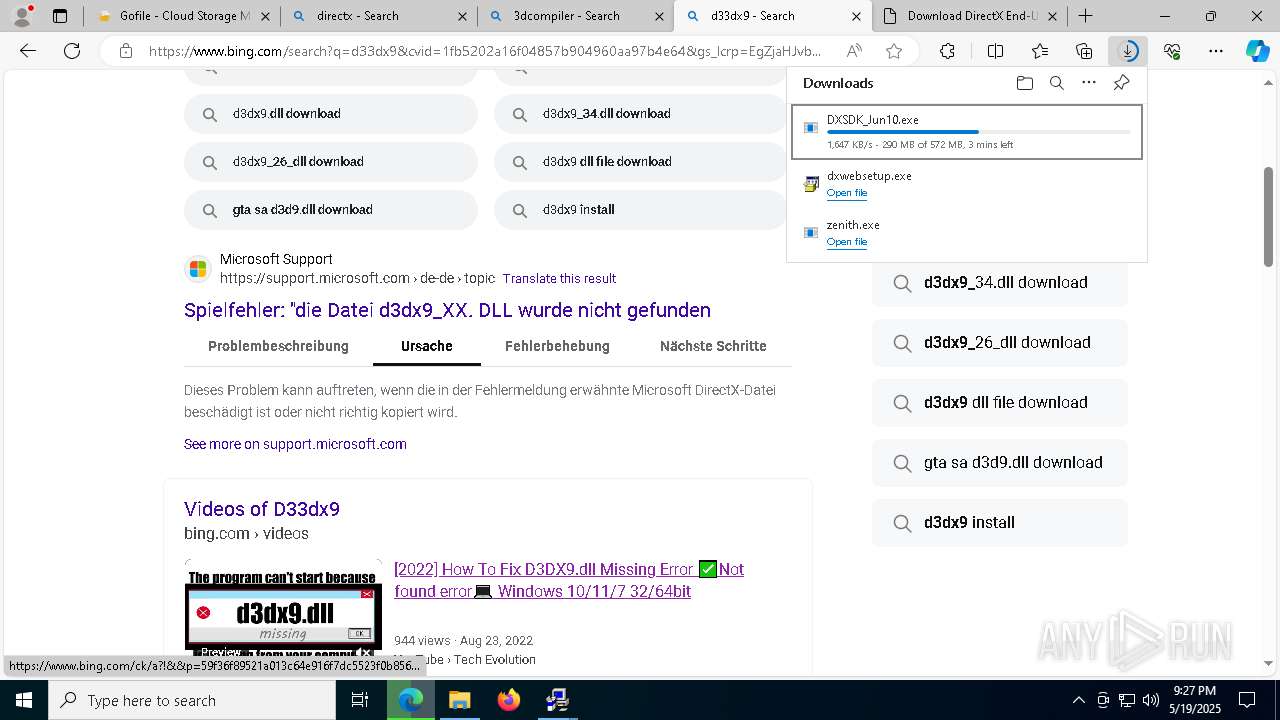1280x720 pixels.
Task: Reload the page with the refresh icon
Action: click(x=71, y=51)
